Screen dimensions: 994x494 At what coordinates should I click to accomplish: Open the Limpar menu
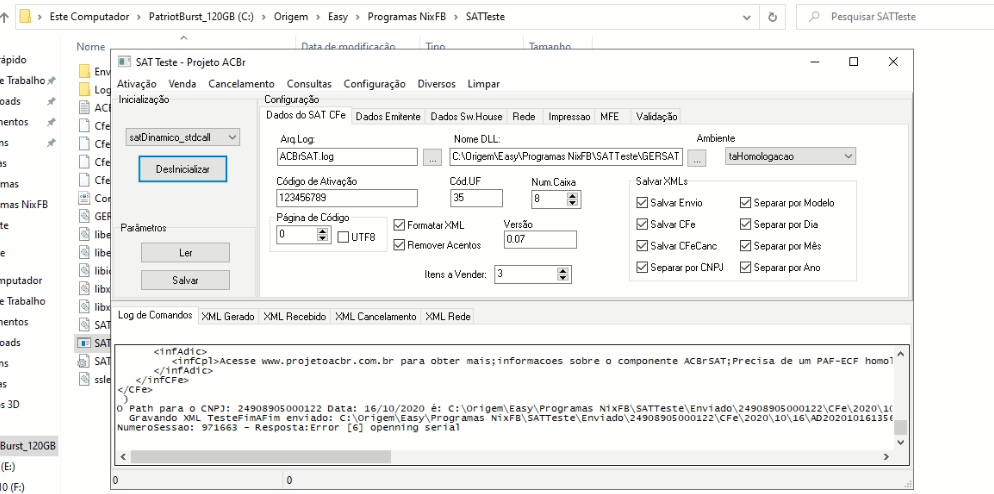484,84
